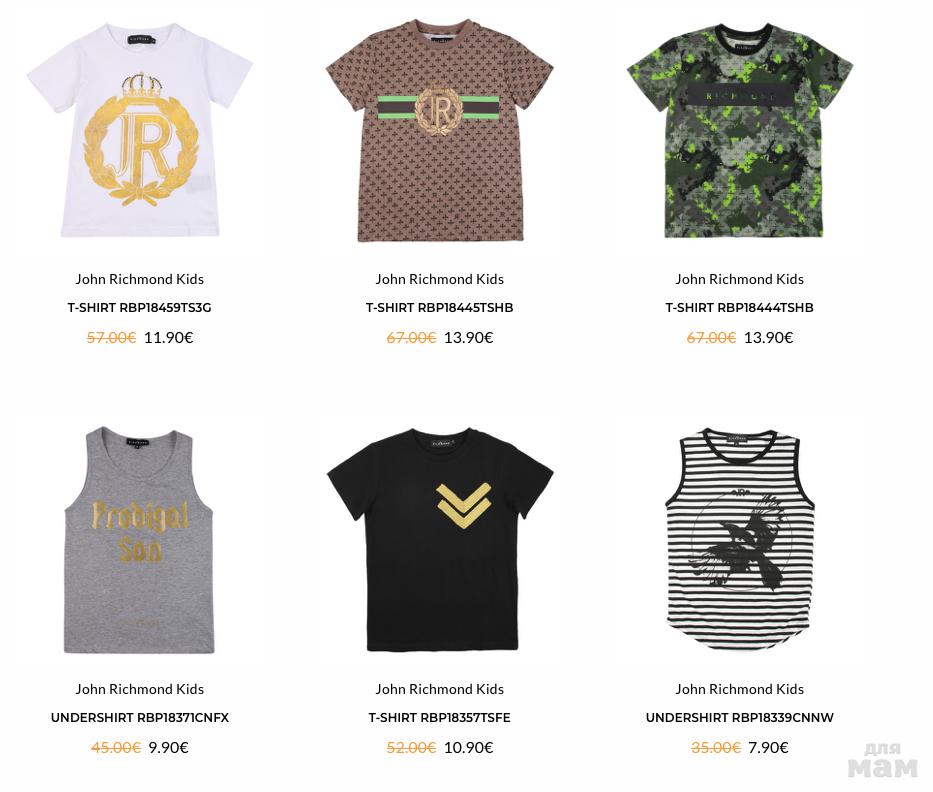Screen dimensions: 933x792
Task: Open the white JR crown T-shirt image
Action: coord(140,131)
